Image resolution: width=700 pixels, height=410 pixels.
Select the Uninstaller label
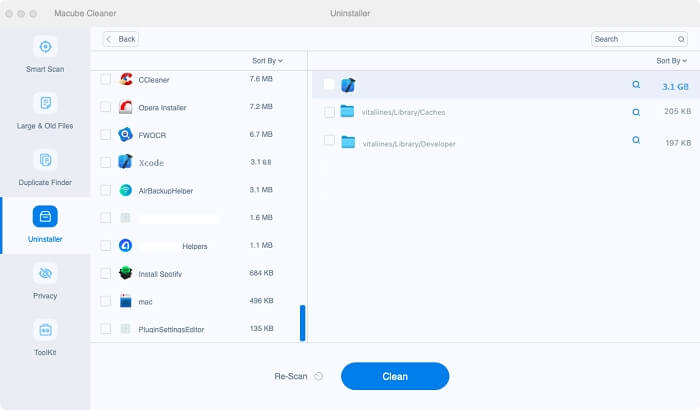pyautogui.click(x=45, y=239)
